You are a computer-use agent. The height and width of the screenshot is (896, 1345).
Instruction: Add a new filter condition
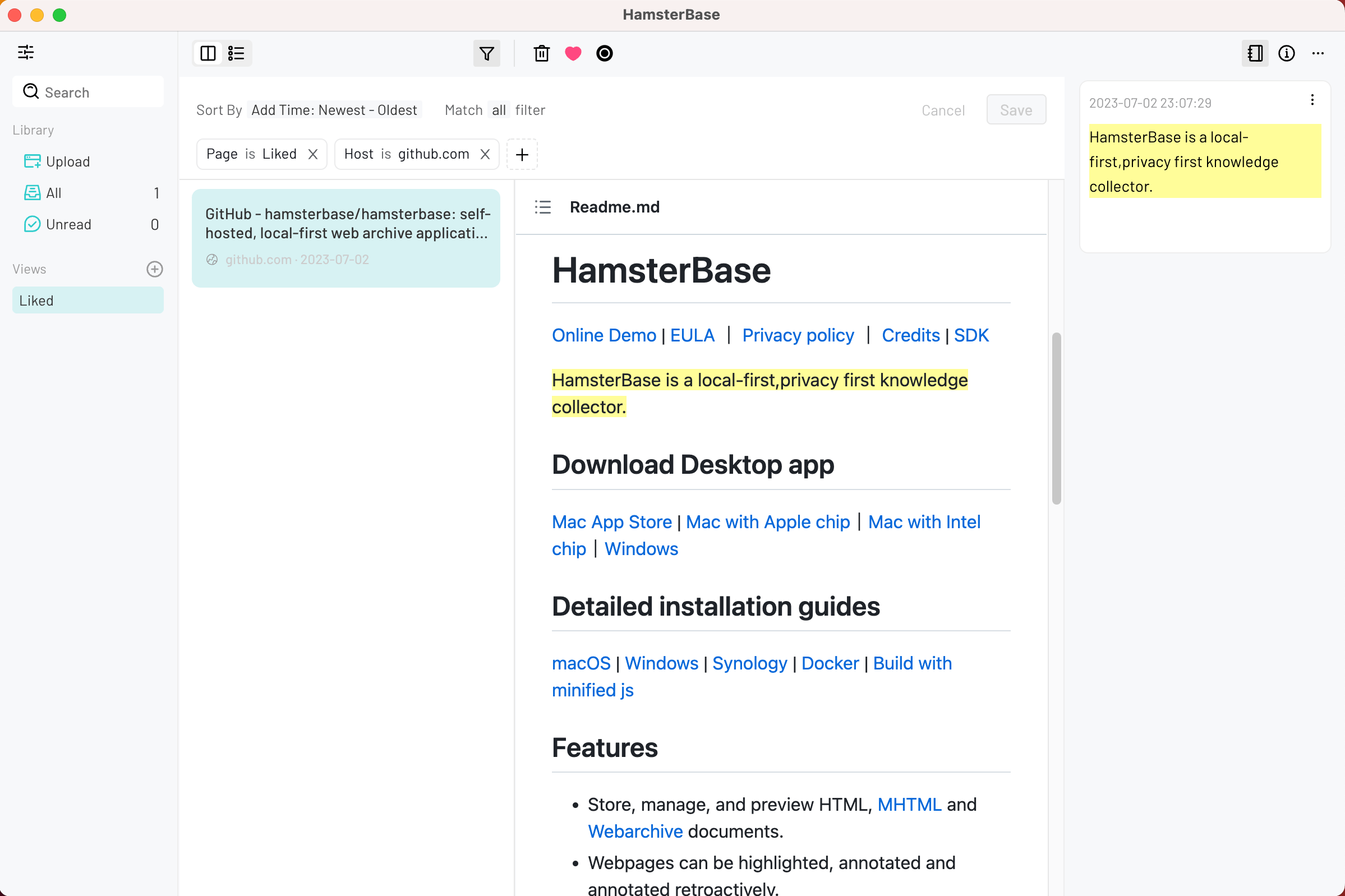[x=522, y=154]
